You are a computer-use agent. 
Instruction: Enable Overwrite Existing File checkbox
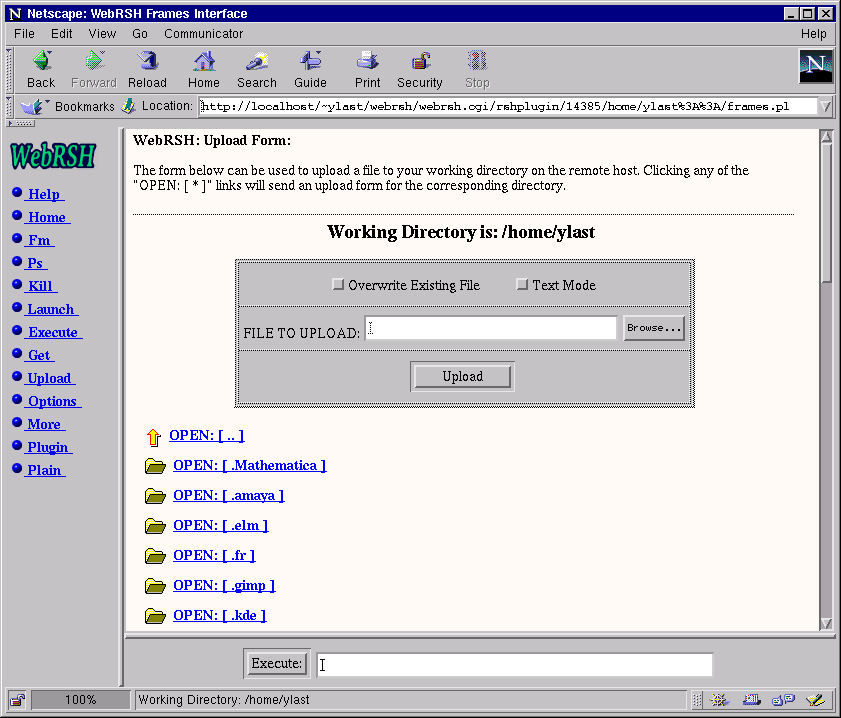(x=338, y=284)
